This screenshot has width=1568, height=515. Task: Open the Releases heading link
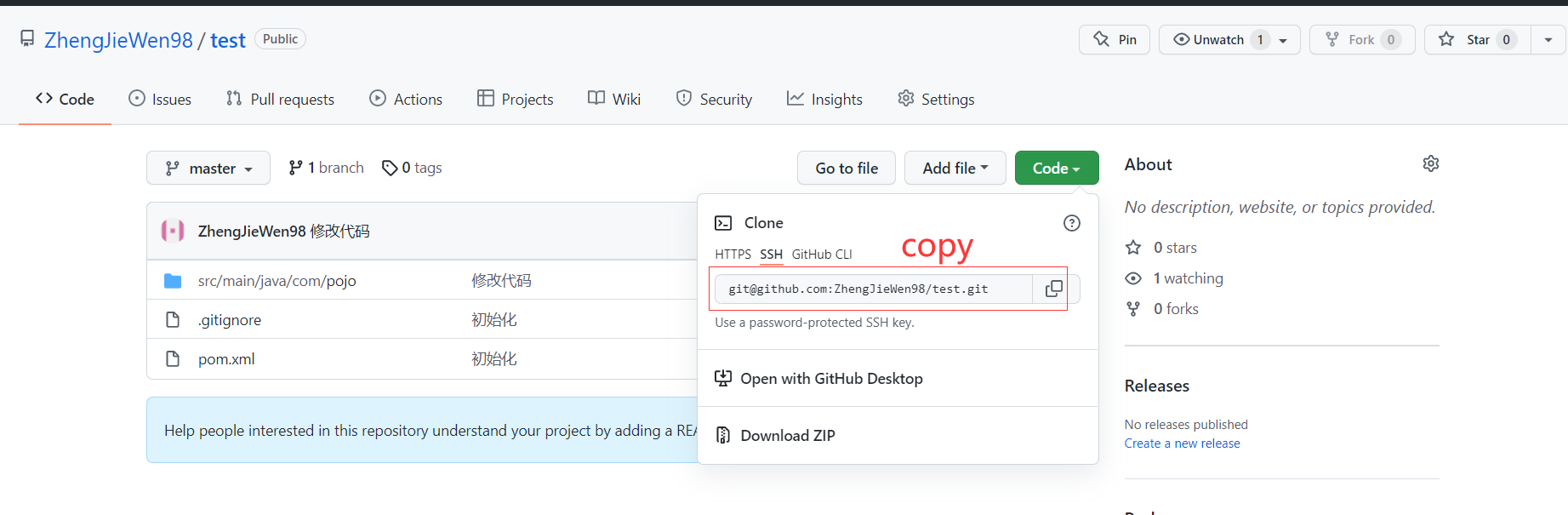coord(1157,386)
